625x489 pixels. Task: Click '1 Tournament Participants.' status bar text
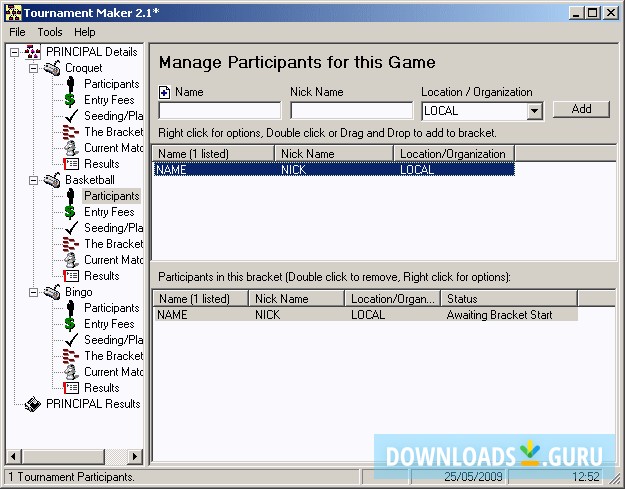click(x=72, y=477)
